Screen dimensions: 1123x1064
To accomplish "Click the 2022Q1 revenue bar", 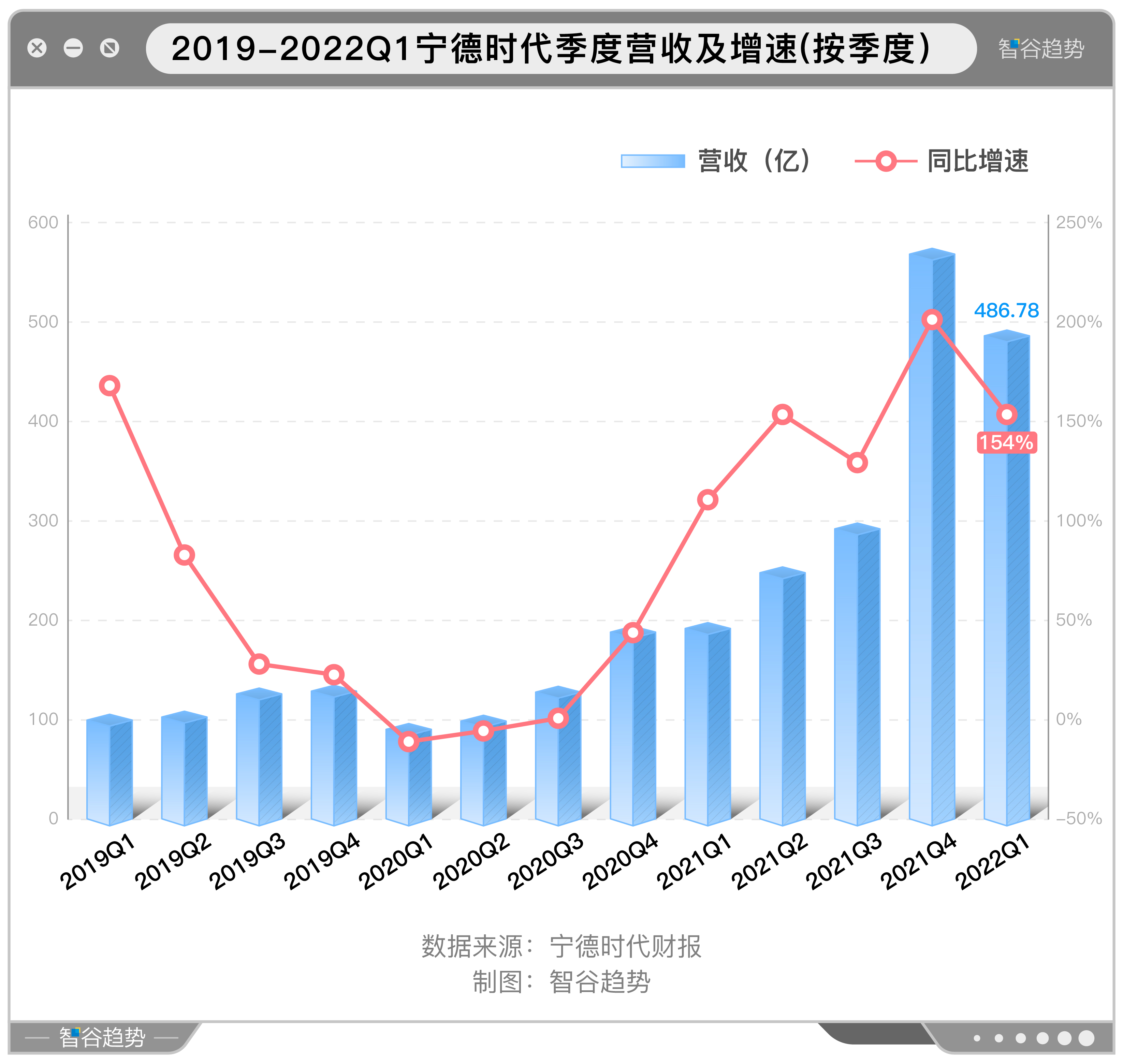I will [x=1006, y=624].
